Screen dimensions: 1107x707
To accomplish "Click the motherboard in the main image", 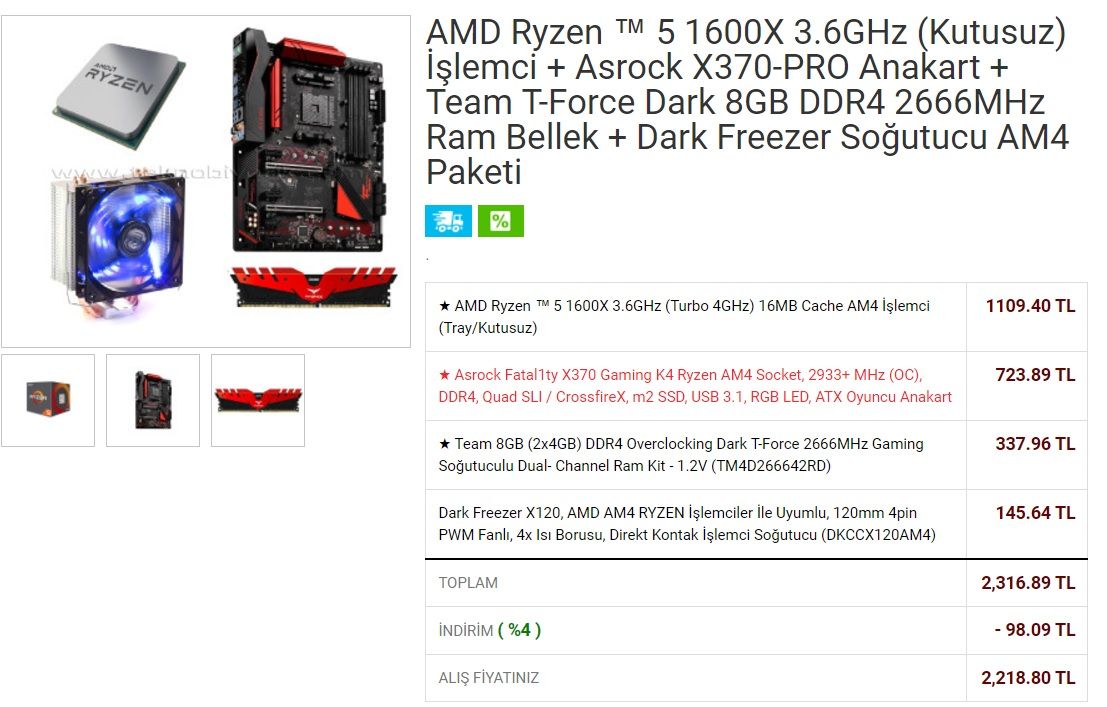I will tap(309, 140).
